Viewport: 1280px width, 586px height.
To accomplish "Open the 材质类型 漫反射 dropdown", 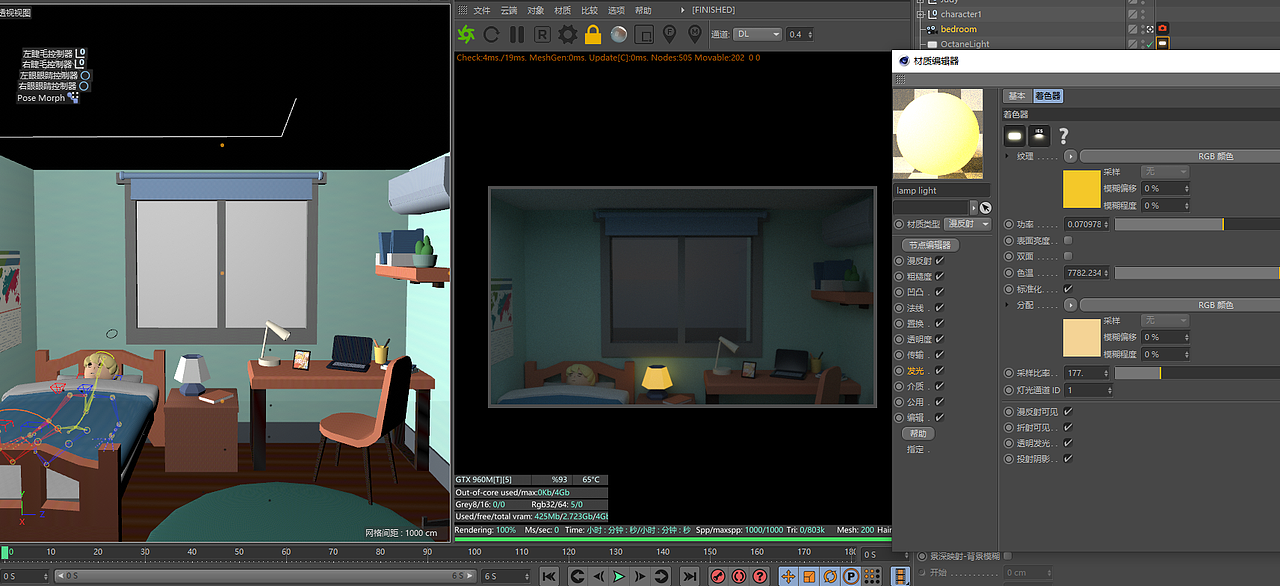I will [x=966, y=224].
